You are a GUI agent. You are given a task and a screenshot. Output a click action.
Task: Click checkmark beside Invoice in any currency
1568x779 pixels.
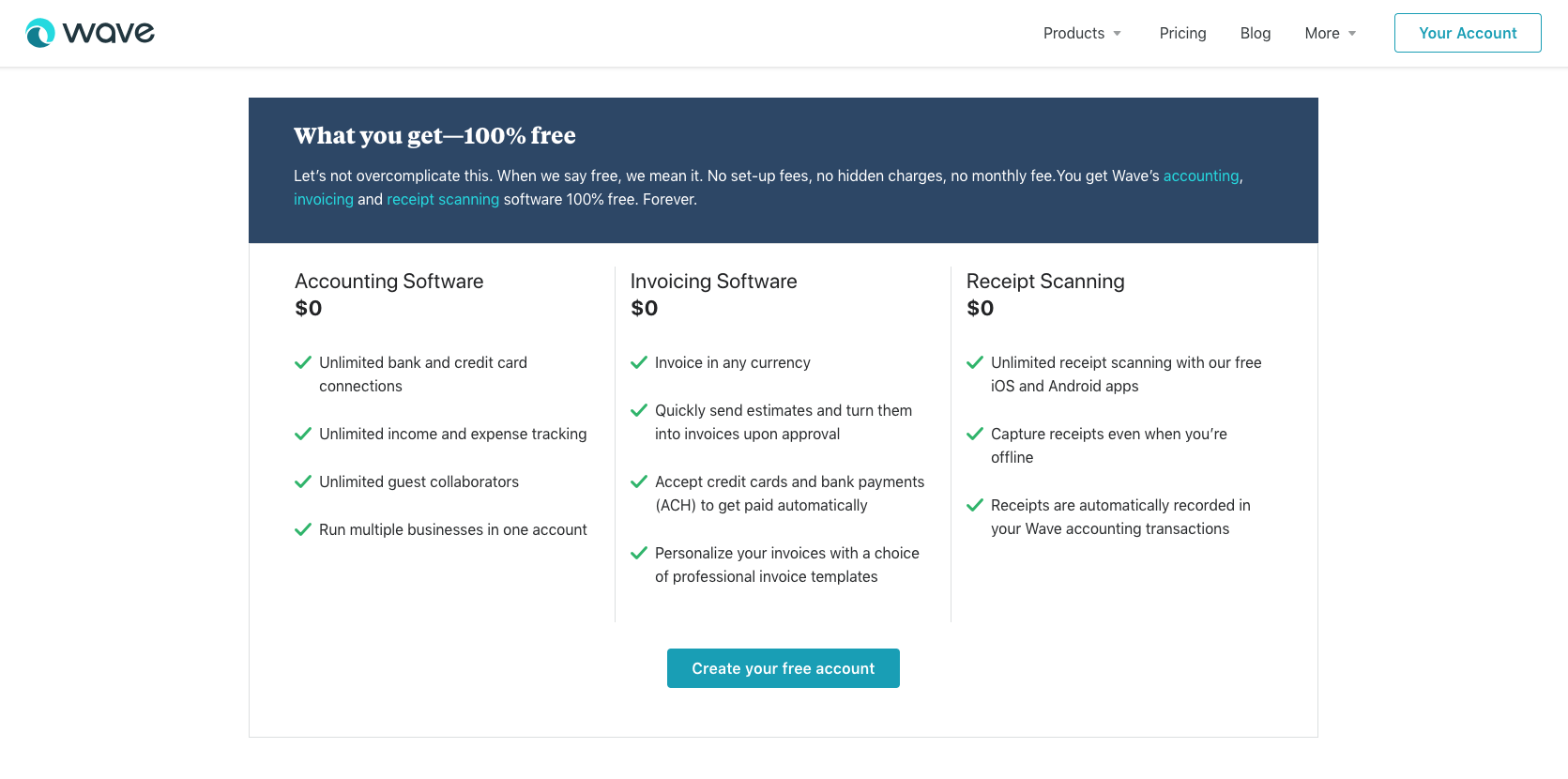coord(639,362)
